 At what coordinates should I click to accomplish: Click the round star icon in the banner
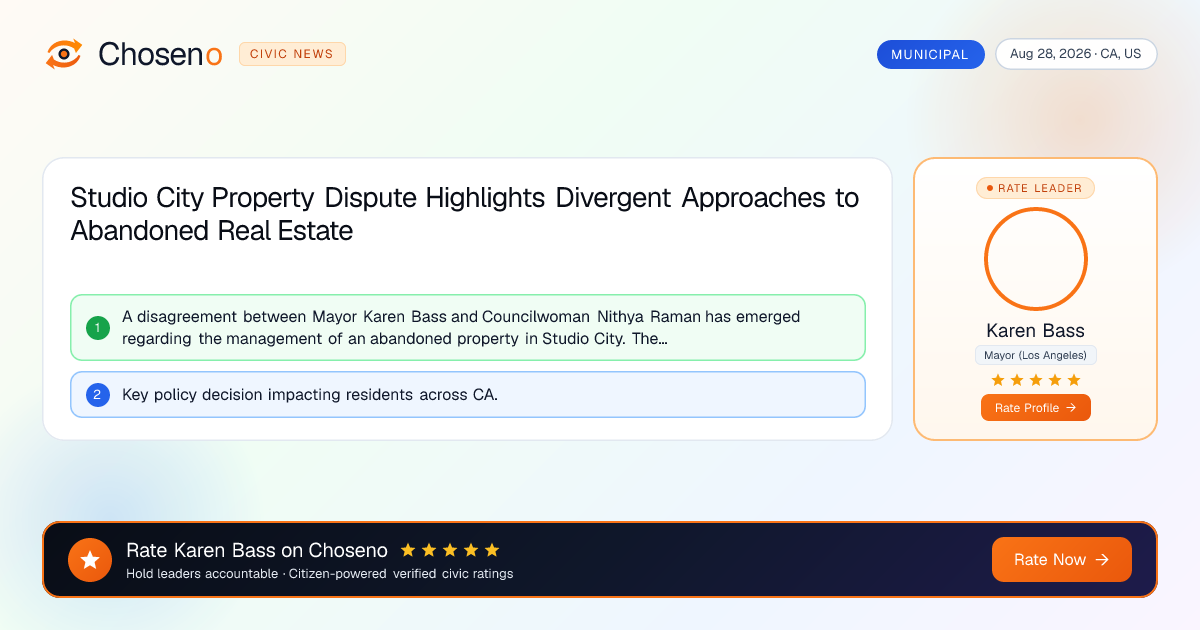tap(90, 560)
